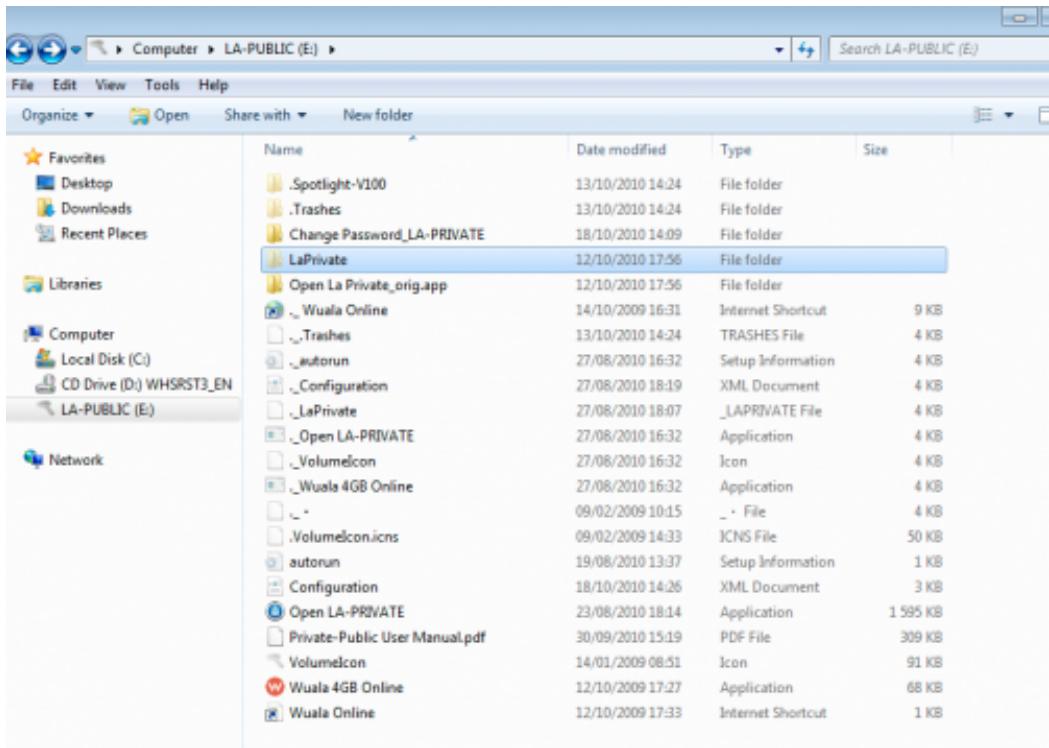Select Favorites star in navigation pane
1049x748 pixels.
[33, 157]
